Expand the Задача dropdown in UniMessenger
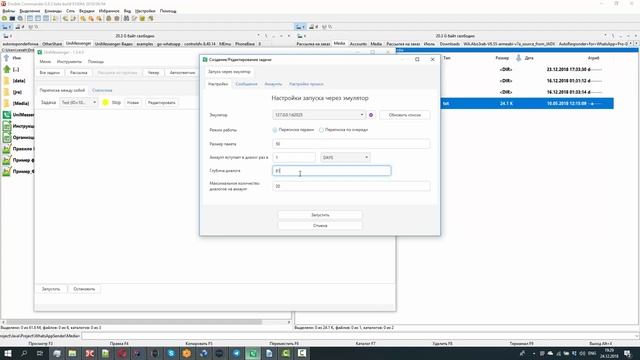Viewport: 640px width, 360px height. tap(94, 102)
